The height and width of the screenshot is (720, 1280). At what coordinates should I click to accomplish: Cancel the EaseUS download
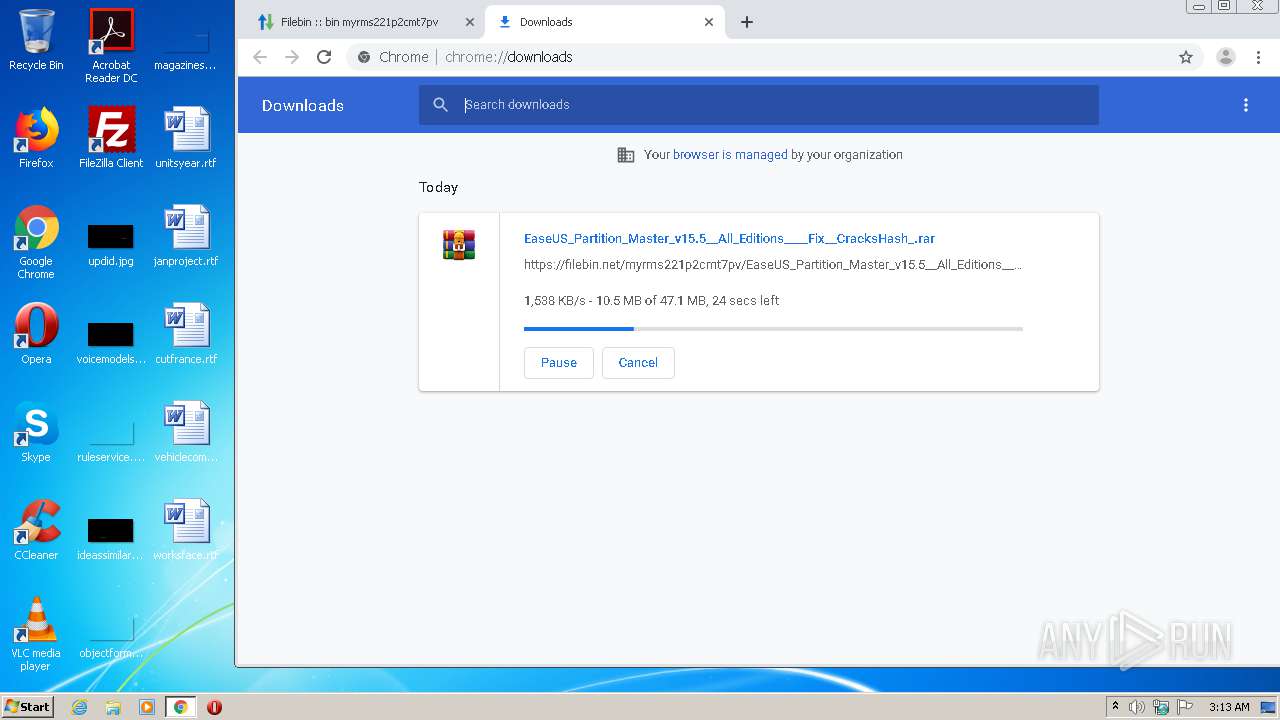[638, 363]
